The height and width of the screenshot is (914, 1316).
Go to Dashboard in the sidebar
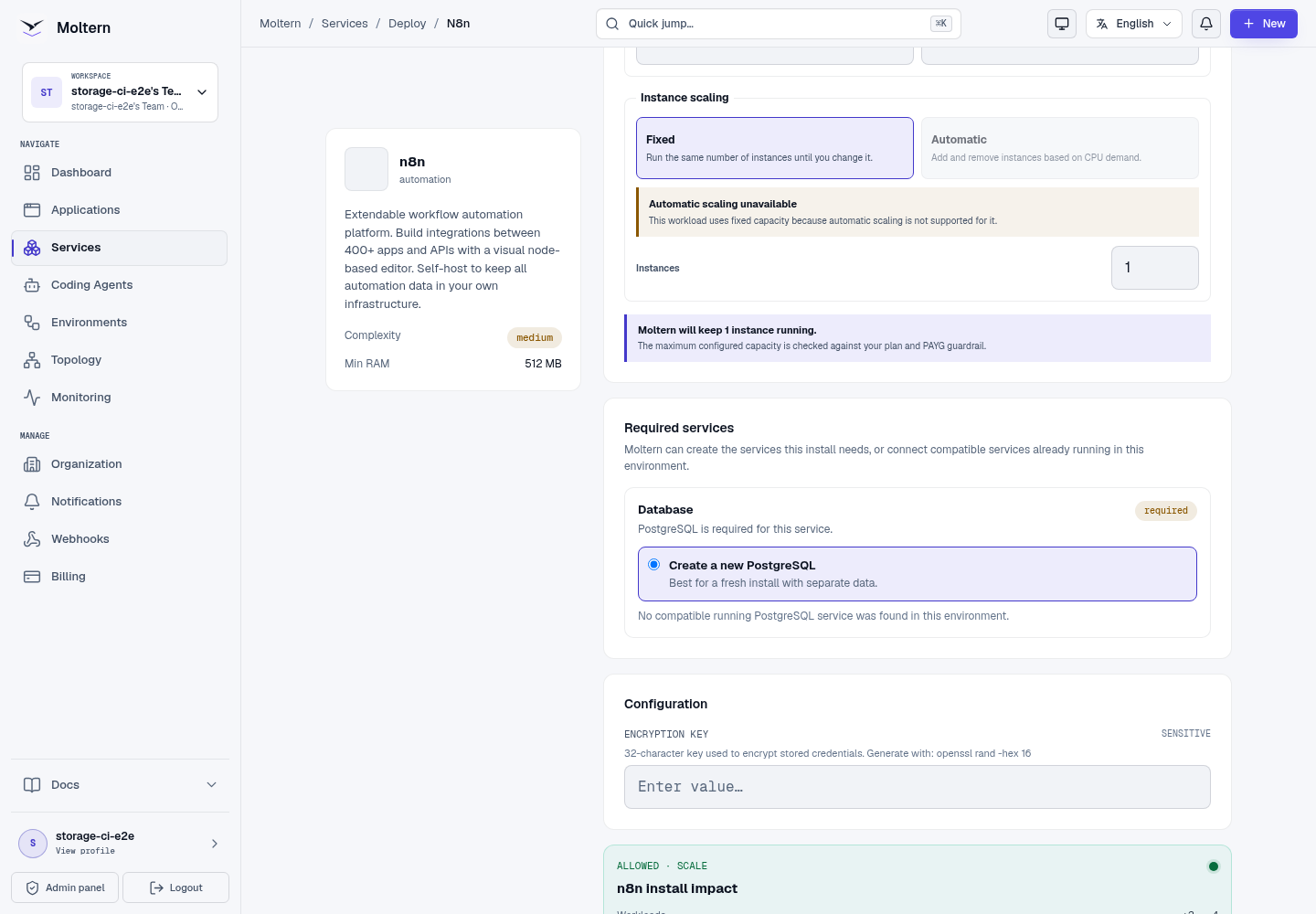[119, 173]
